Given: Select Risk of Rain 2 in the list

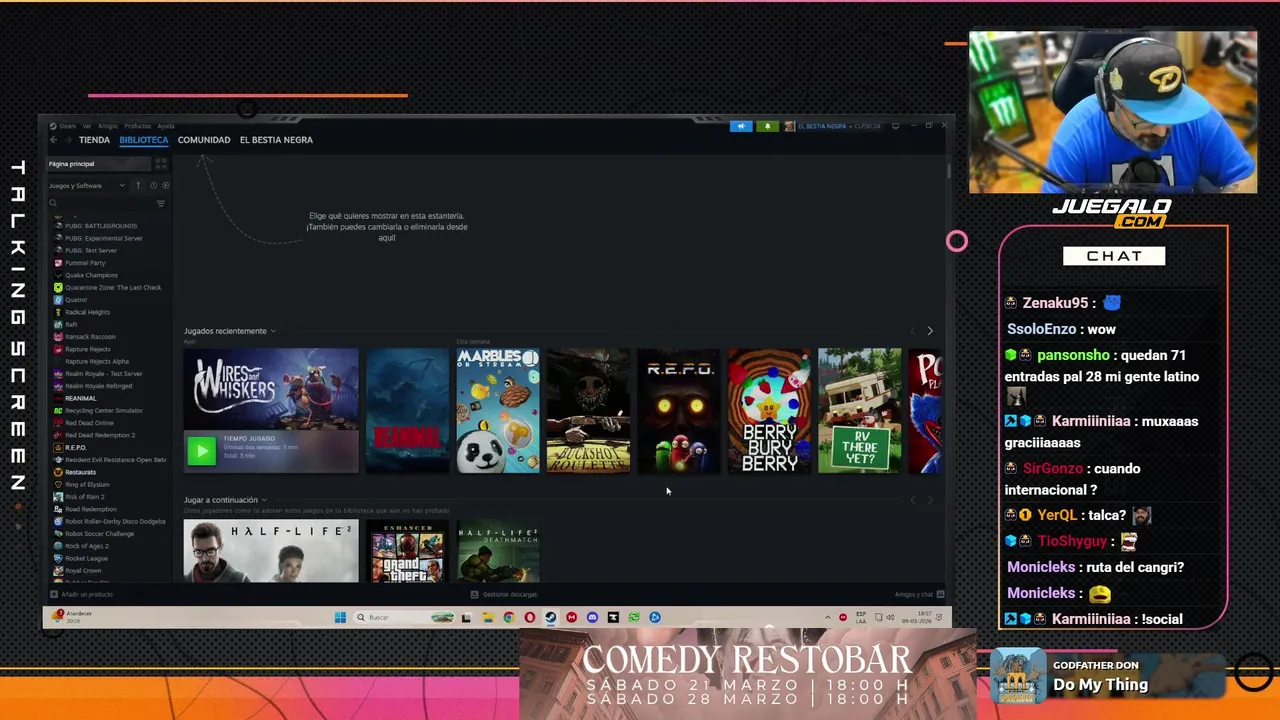Looking at the screenshot, I should click(x=85, y=497).
